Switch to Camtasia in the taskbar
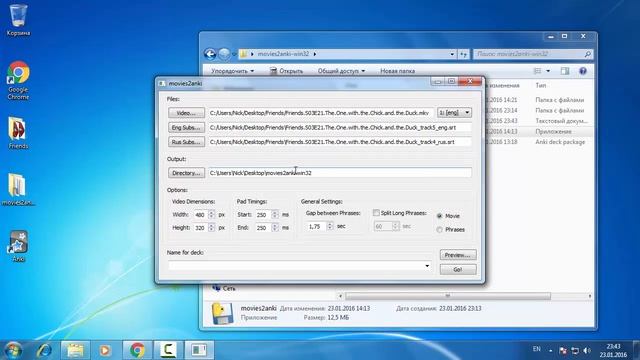The height and width of the screenshot is (360, 640). [x=168, y=350]
